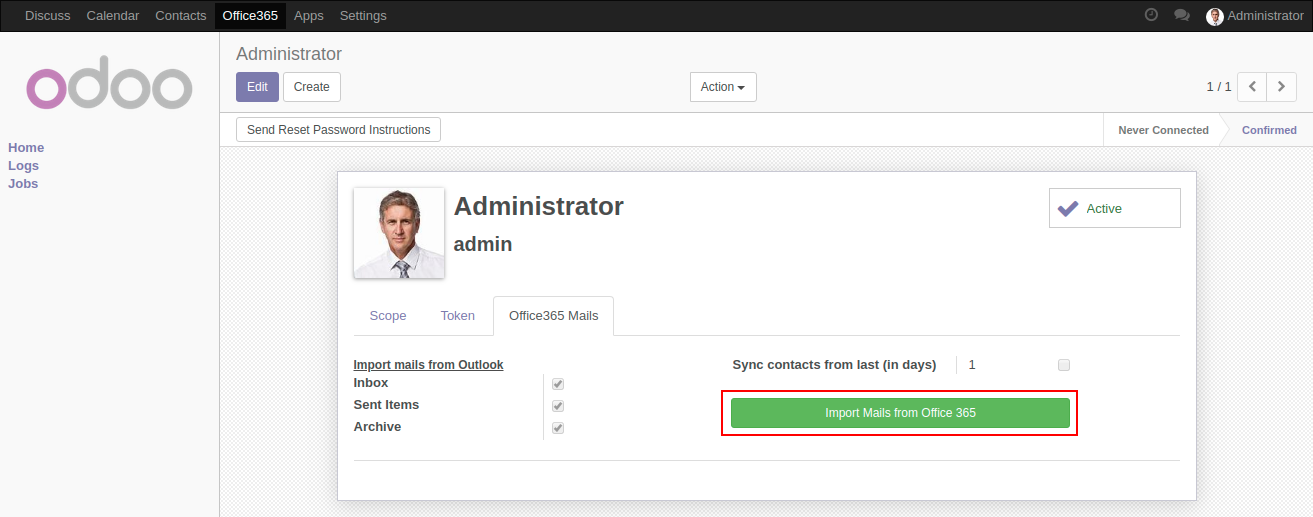Open the Contacts menu
Viewport: 1313px width, 517px height.
click(181, 16)
